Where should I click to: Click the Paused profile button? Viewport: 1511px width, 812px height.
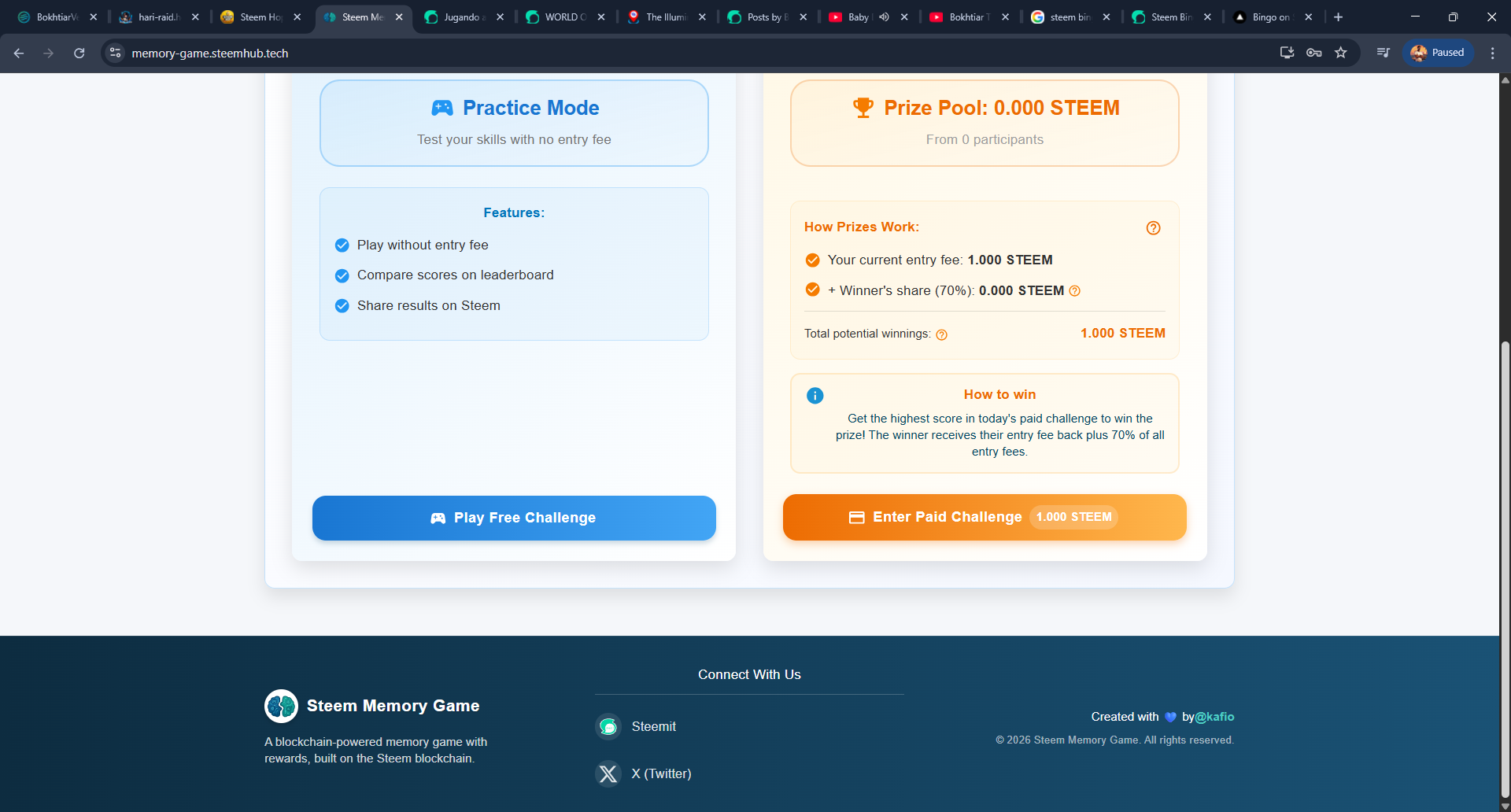tap(1438, 53)
